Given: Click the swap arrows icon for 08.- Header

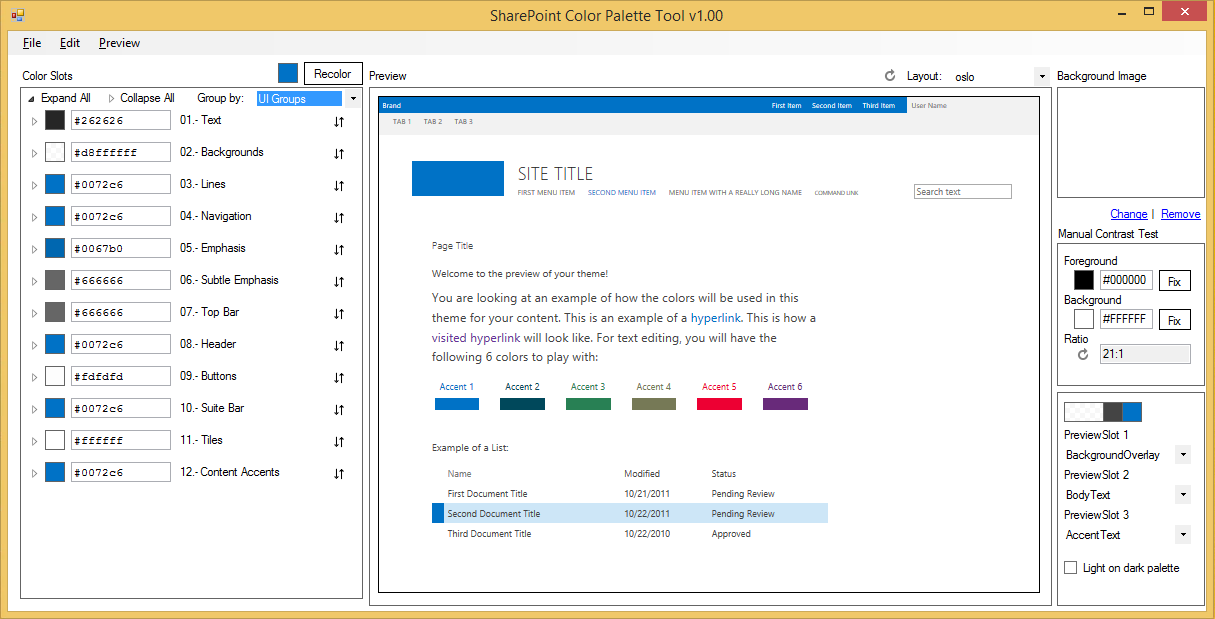Looking at the screenshot, I should (339, 346).
